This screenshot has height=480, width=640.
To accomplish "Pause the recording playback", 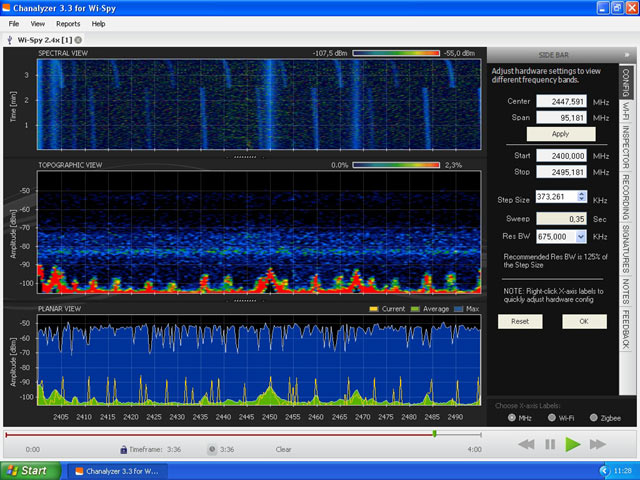I will tap(550, 444).
